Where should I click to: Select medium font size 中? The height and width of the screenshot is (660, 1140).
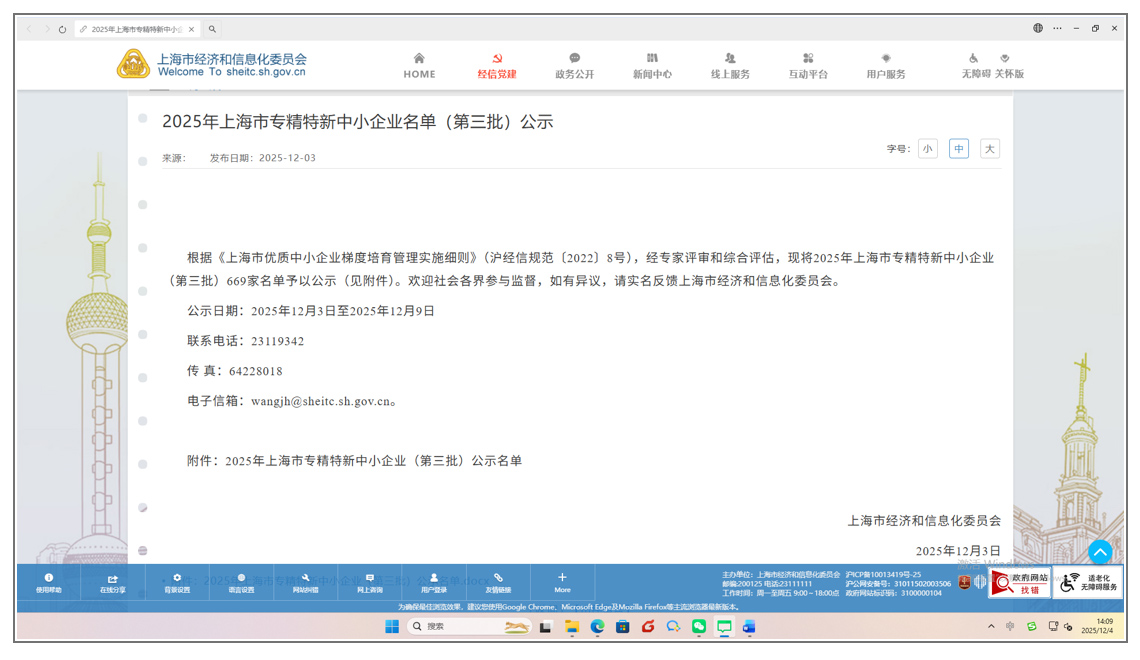(958, 149)
